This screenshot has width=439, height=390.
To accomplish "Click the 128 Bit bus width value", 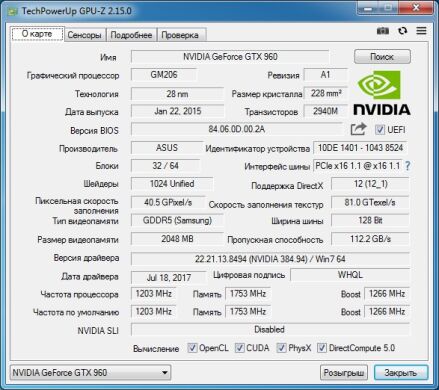I will click(x=370, y=220).
